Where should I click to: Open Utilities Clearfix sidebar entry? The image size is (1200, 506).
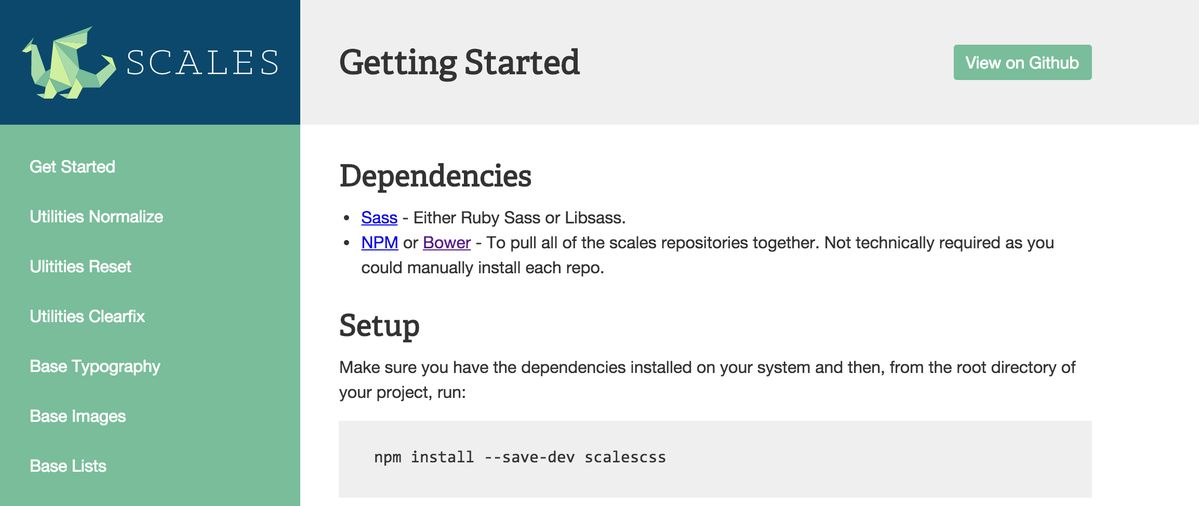[87, 317]
